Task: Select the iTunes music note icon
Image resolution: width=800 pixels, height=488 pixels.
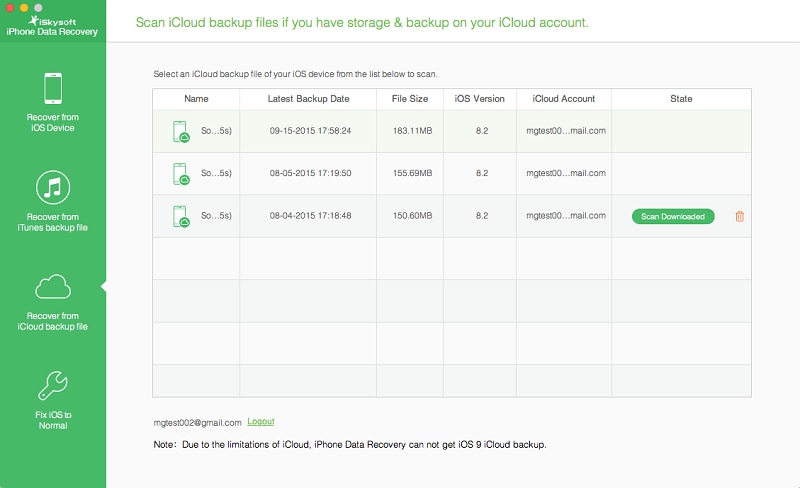Action: coord(53,187)
